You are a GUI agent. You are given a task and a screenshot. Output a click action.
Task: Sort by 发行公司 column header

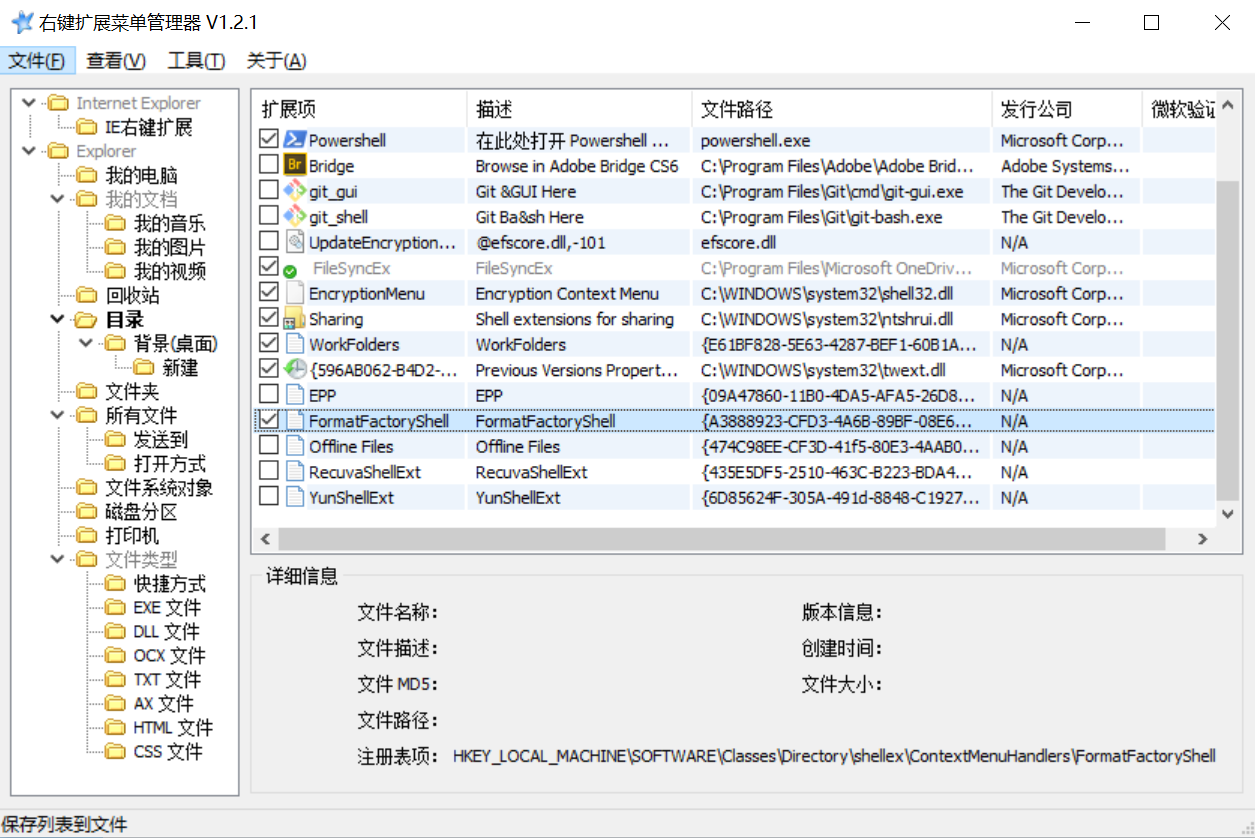(x=1066, y=109)
